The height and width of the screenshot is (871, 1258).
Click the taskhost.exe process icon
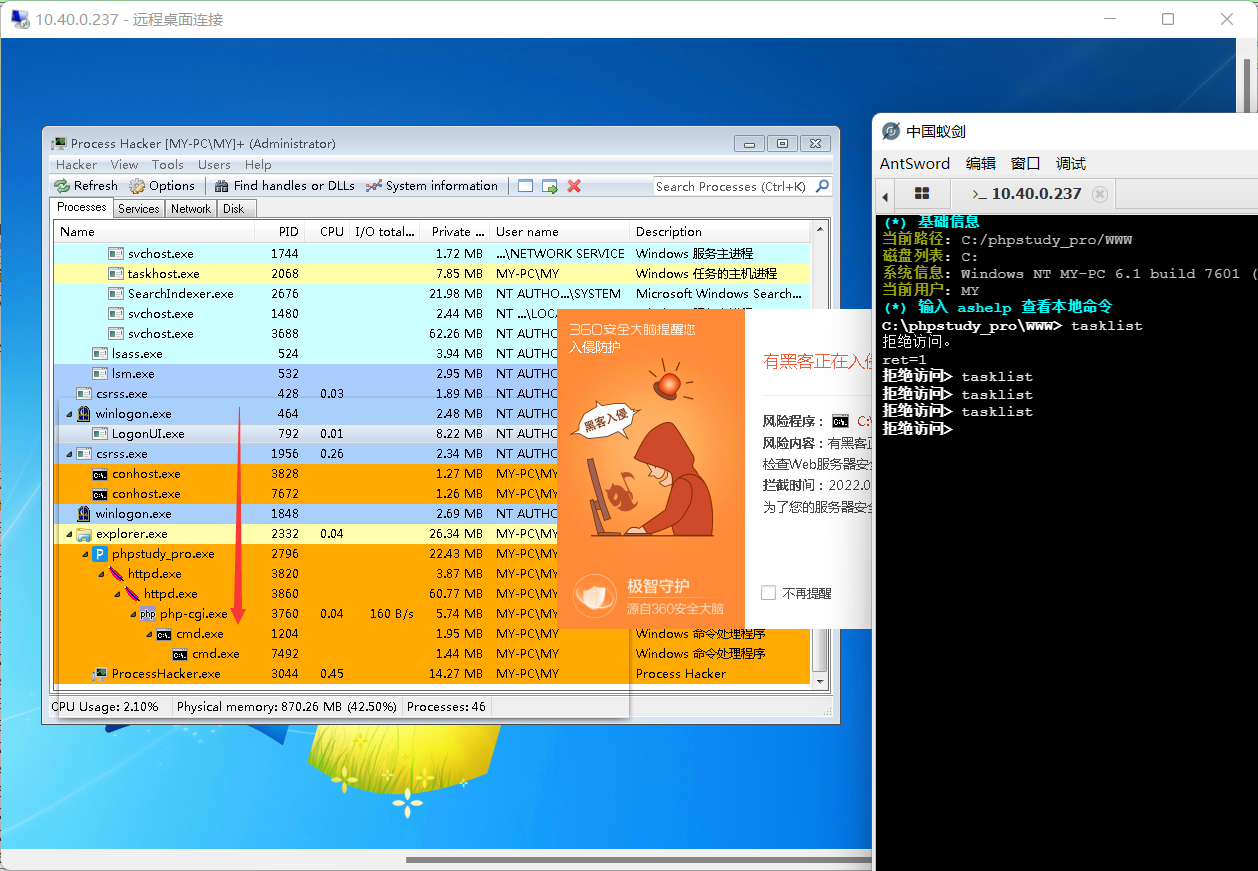(116, 274)
